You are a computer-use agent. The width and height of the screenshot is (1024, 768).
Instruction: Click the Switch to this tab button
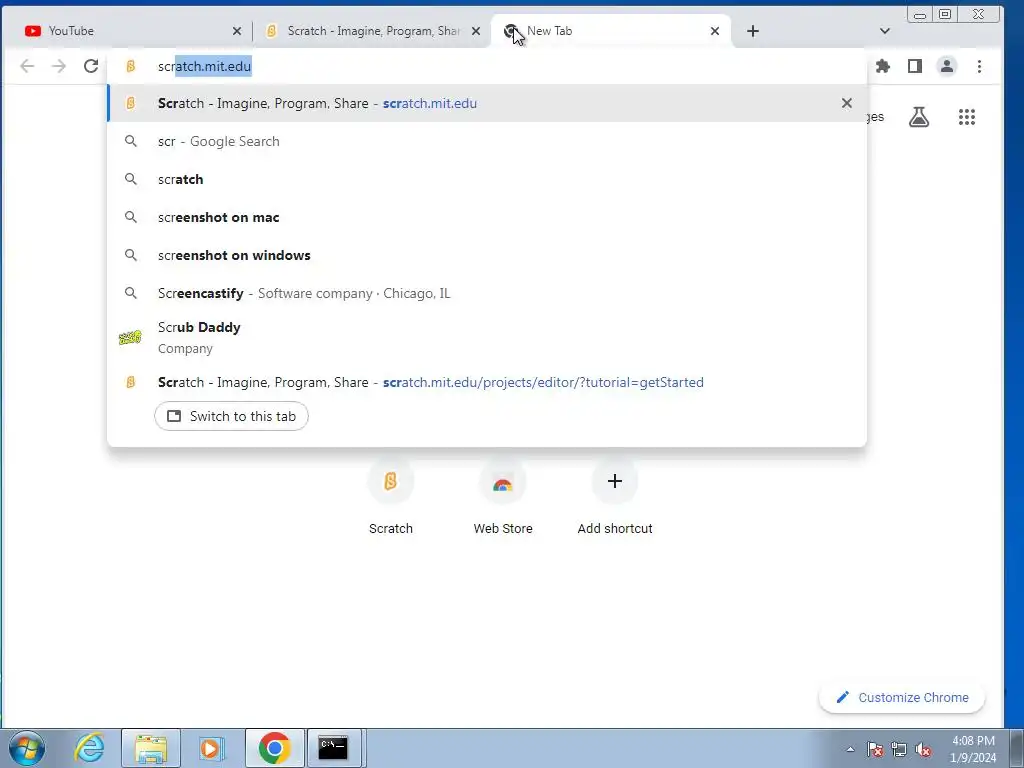(231, 416)
